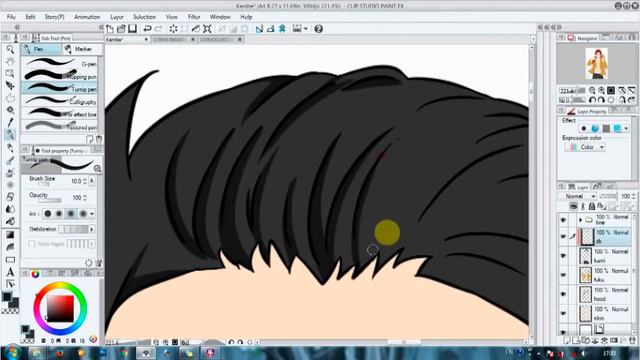Open the Expression color dropdown
The height and width of the screenshot is (360, 640).
coord(584,147)
